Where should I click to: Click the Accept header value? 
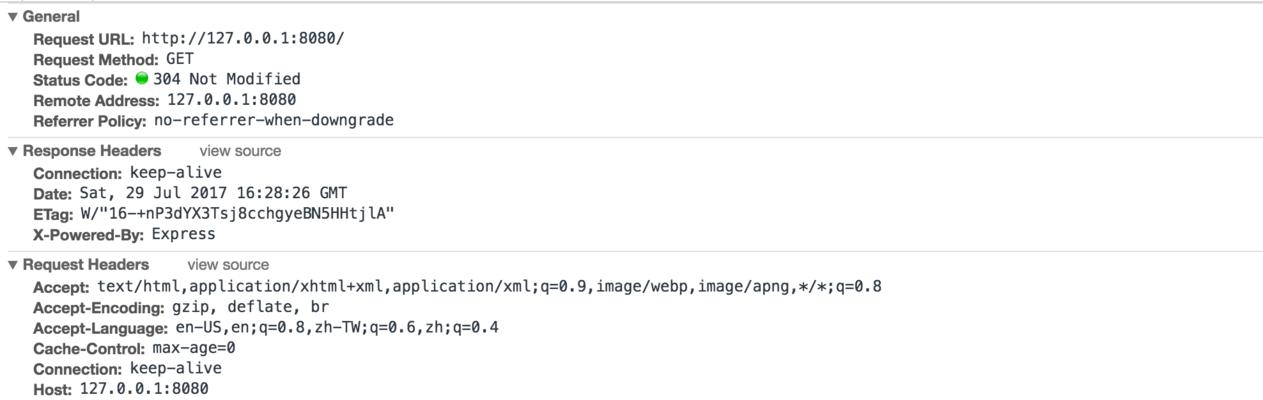[489, 287]
